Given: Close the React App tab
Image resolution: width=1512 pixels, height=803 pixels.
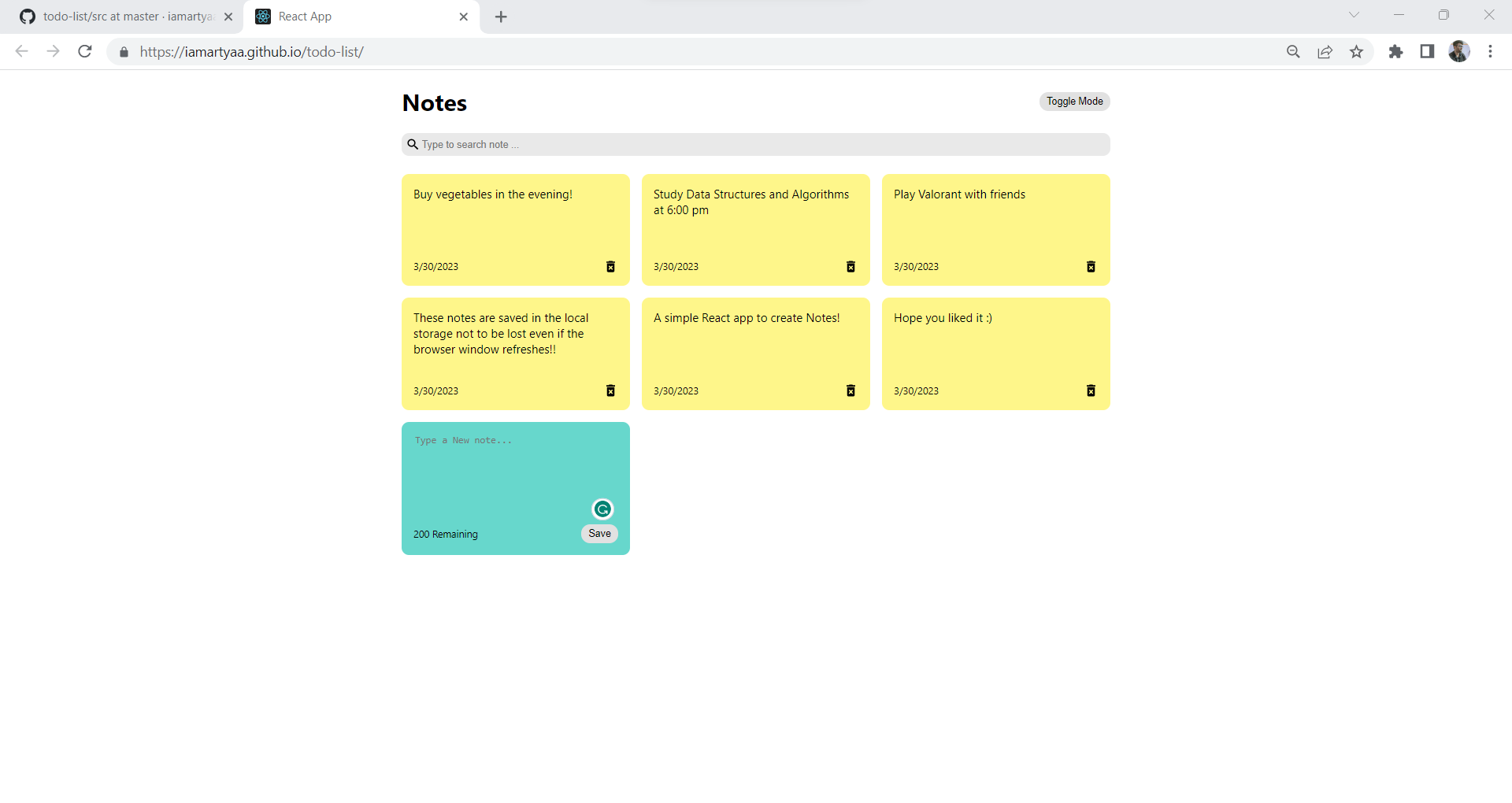Looking at the screenshot, I should [x=464, y=17].
